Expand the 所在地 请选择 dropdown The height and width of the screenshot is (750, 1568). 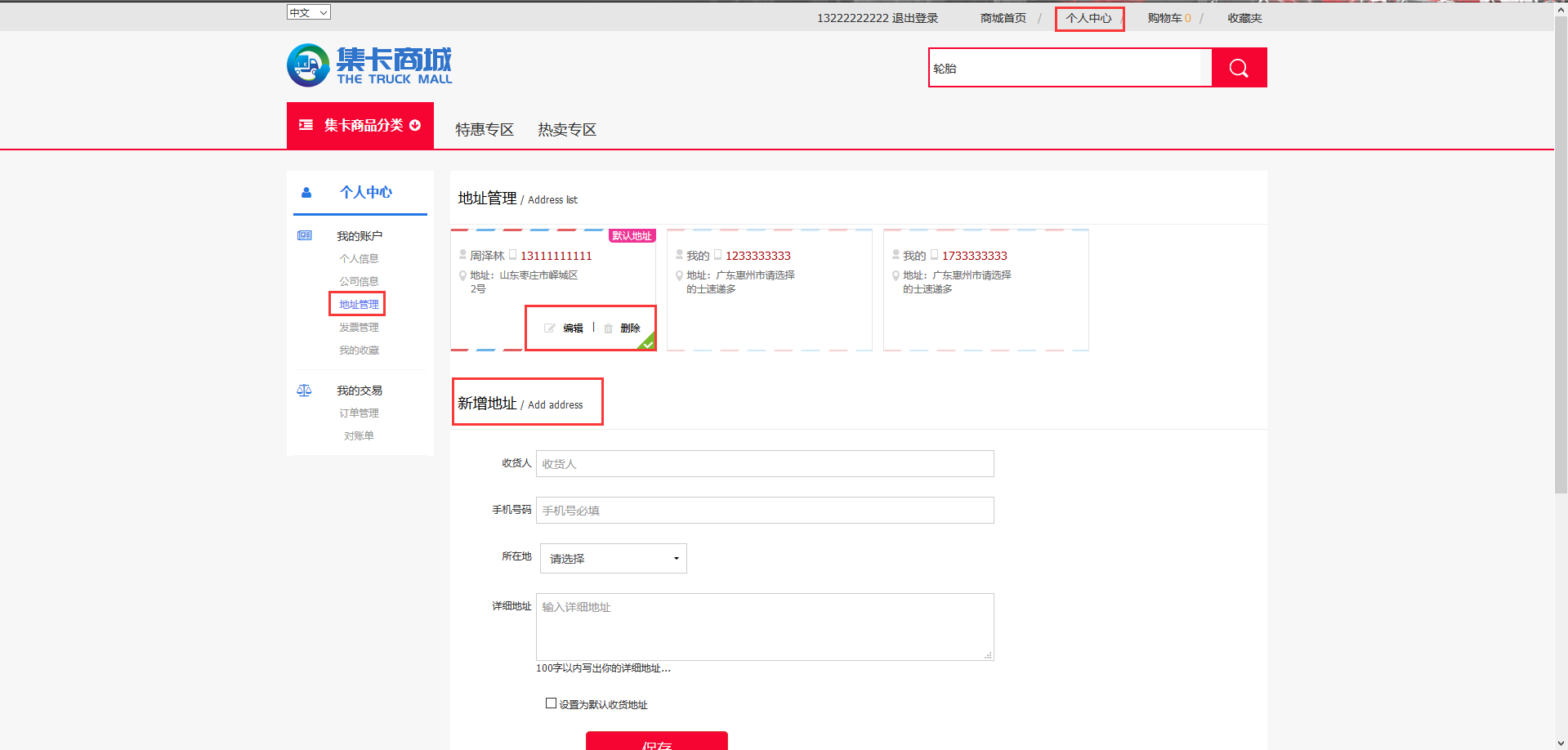[x=613, y=559]
